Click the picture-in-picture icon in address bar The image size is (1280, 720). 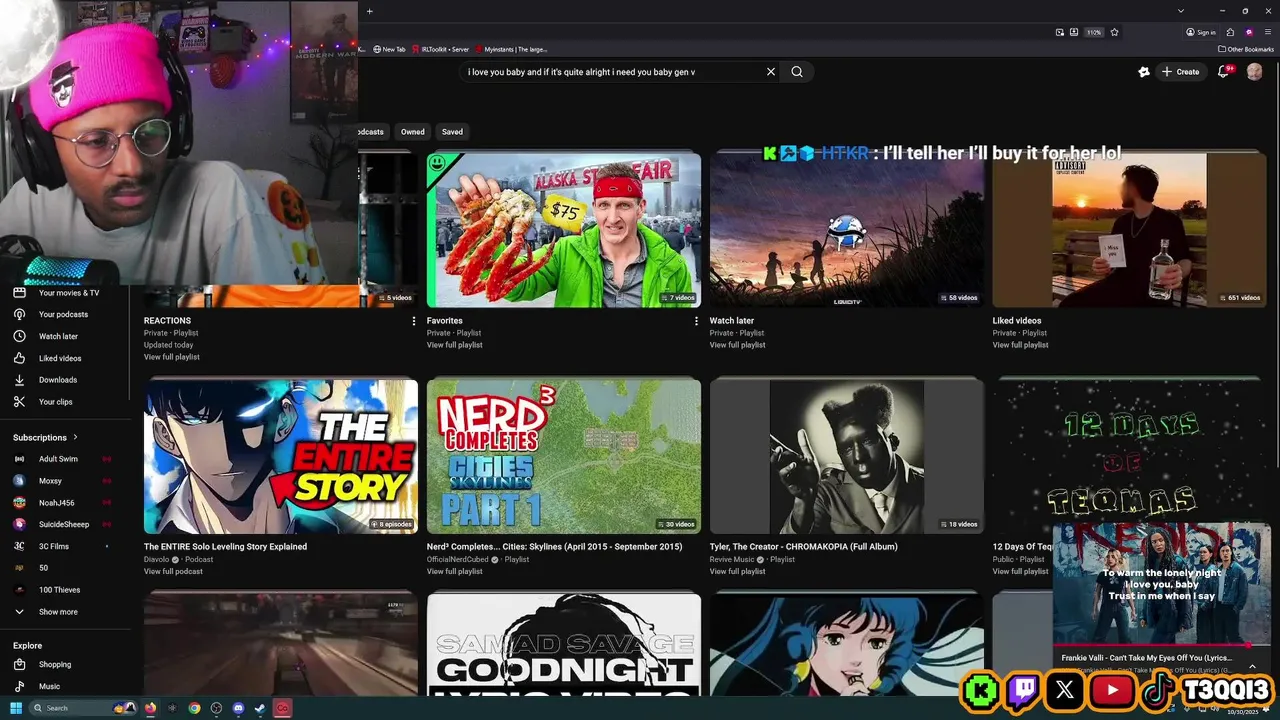click(x=1060, y=32)
